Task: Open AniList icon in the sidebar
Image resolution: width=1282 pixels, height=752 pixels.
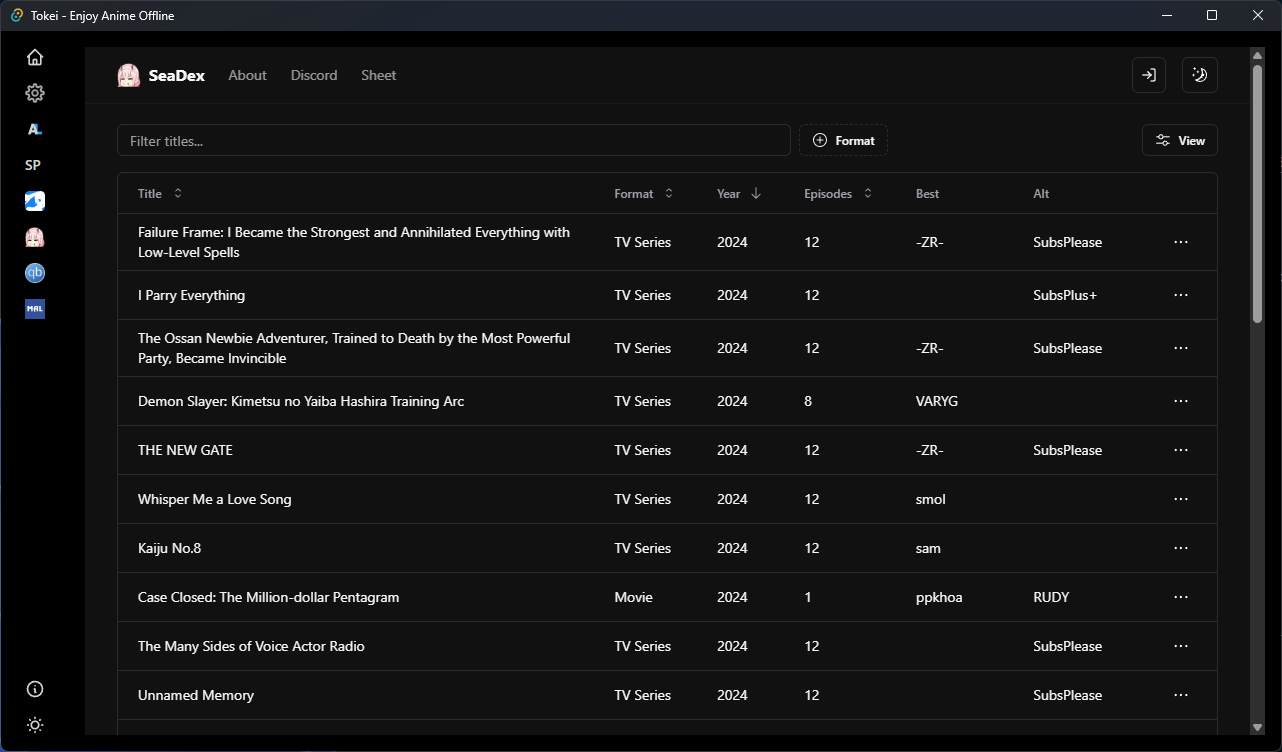Action: pyautogui.click(x=35, y=129)
